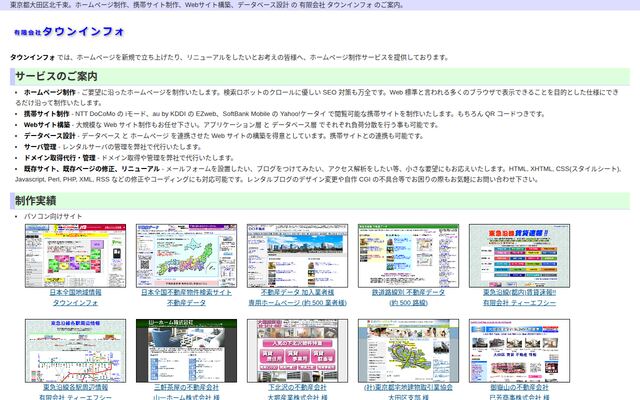640x400 pixels.
Task: Follow the (社)東京都宅地建物取引業協会 text link
Action: [409, 387]
